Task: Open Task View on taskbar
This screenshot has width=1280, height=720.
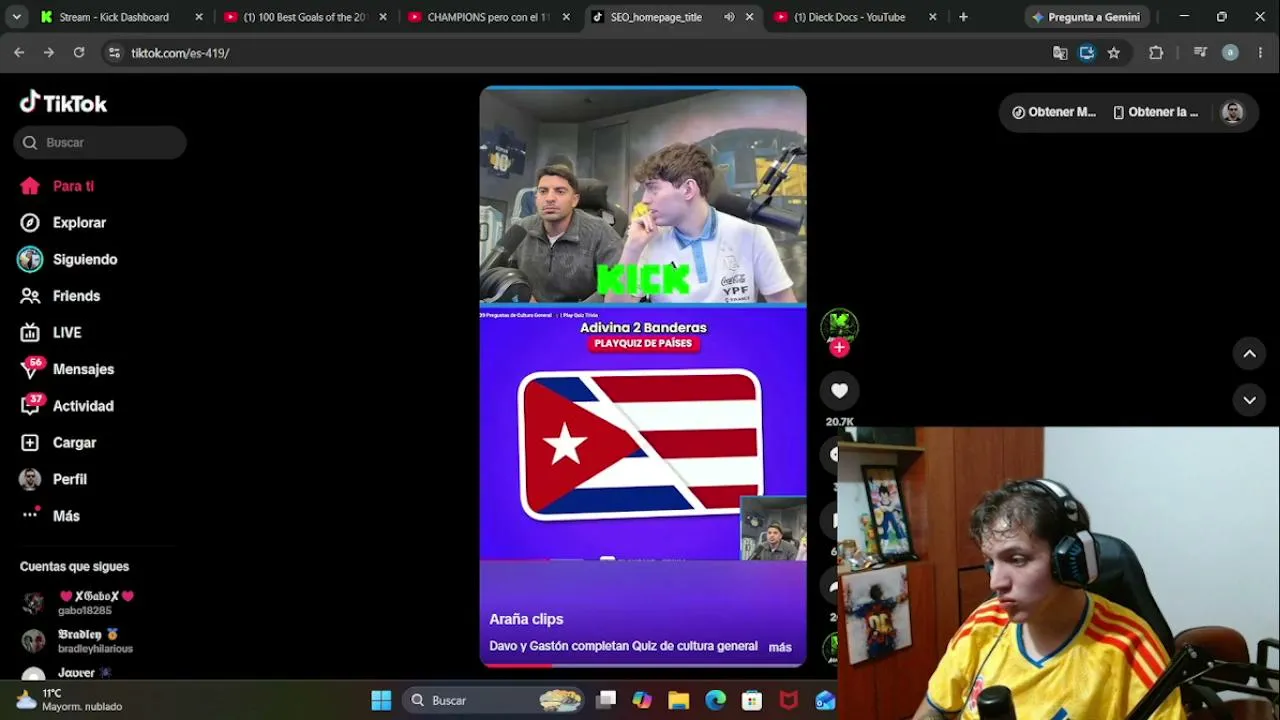Action: click(x=607, y=700)
